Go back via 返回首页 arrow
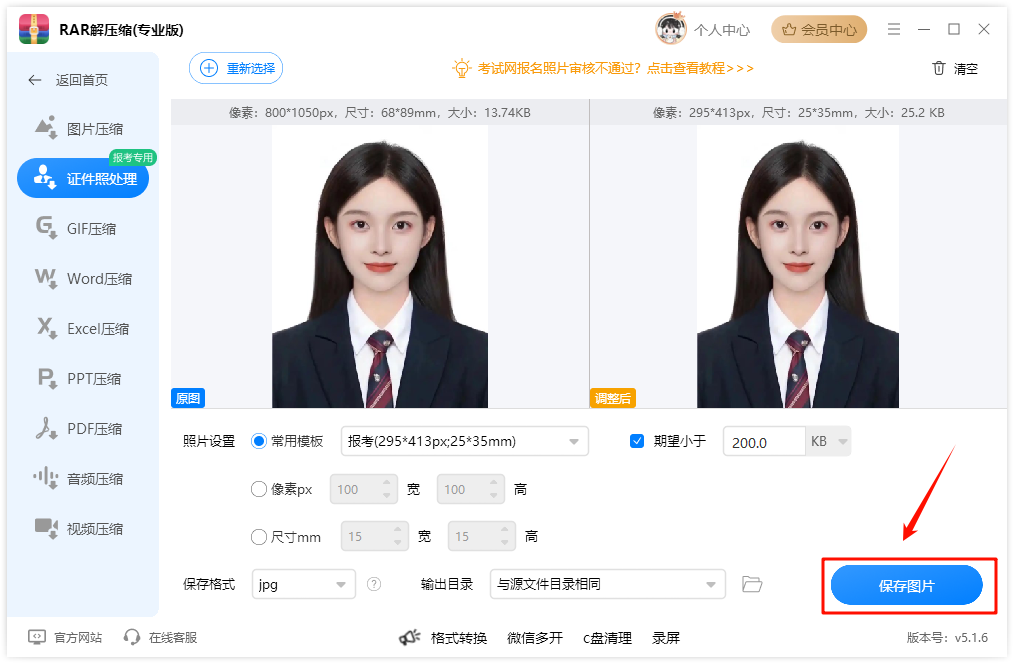Image resolution: width=1014 pixels, height=664 pixels. coord(35,80)
